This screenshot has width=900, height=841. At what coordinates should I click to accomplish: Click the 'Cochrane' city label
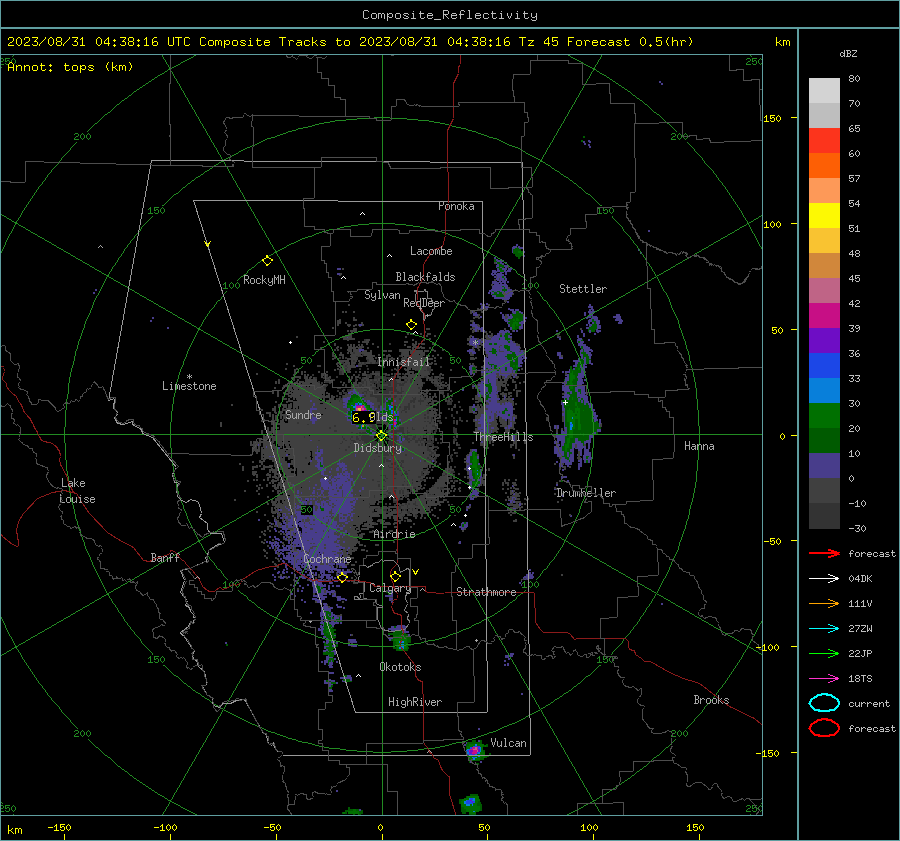pos(327,559)
